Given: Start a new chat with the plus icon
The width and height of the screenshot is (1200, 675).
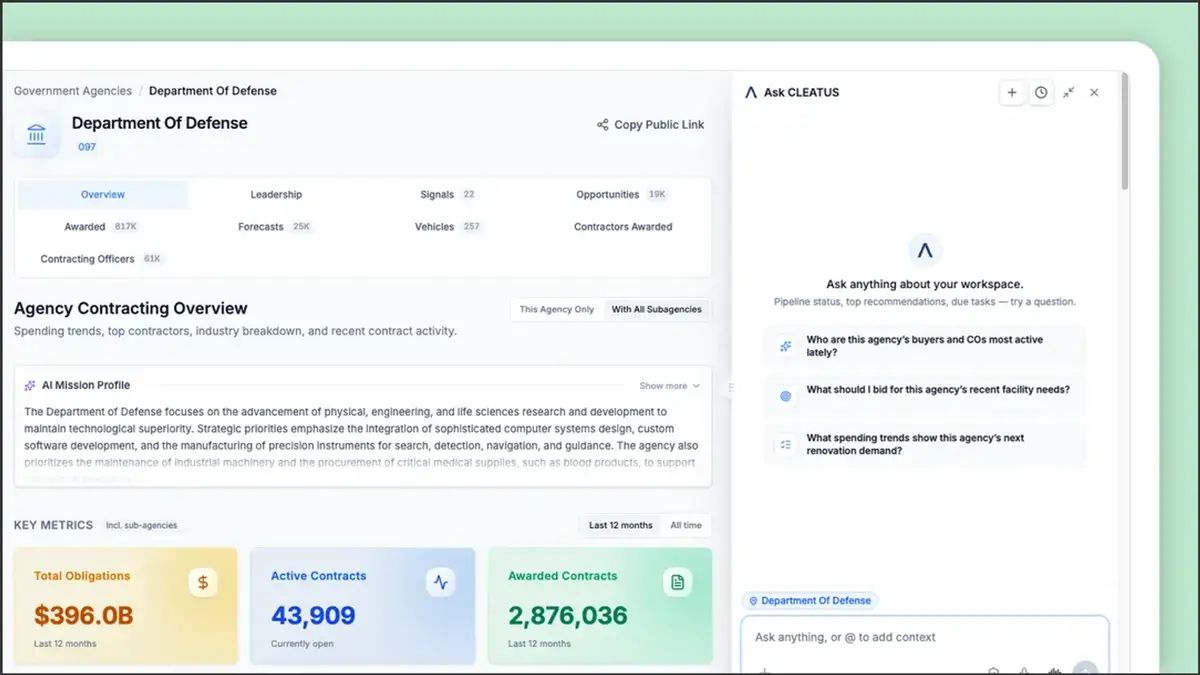Looking at the screenshot, I should [1012, 92].
